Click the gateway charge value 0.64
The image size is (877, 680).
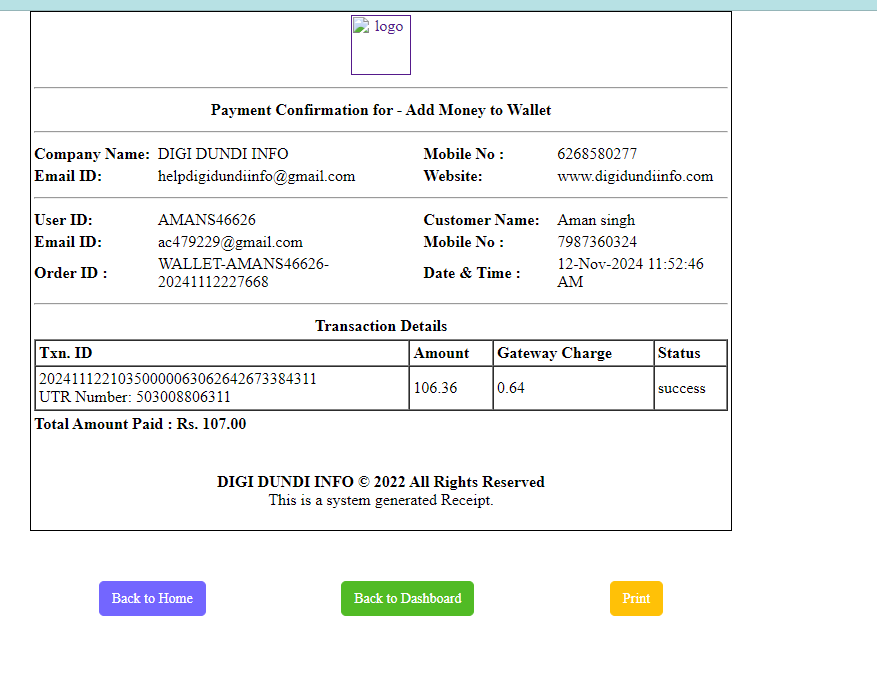(x=511, y=388)
